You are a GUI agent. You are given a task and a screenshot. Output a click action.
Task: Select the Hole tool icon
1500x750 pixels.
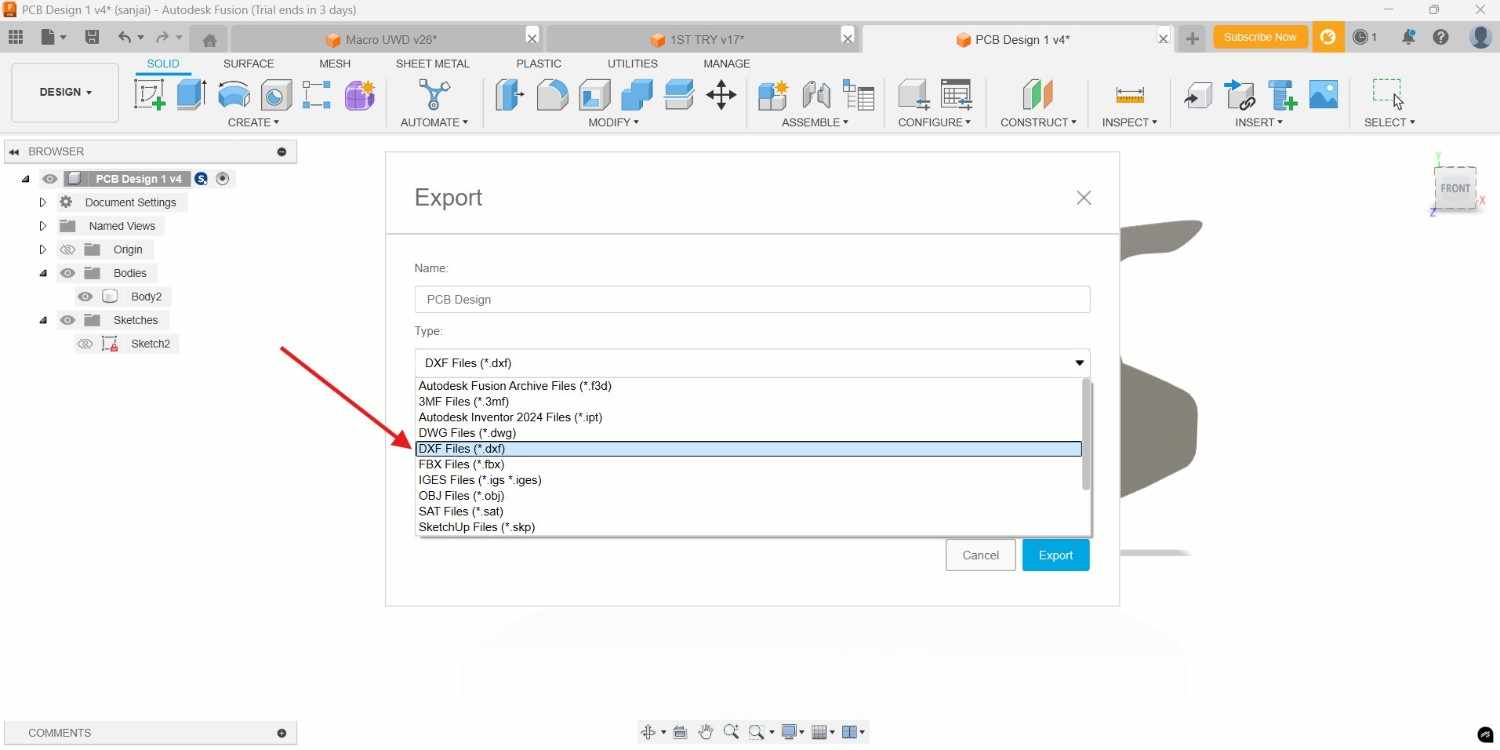(x=276, y=95)
